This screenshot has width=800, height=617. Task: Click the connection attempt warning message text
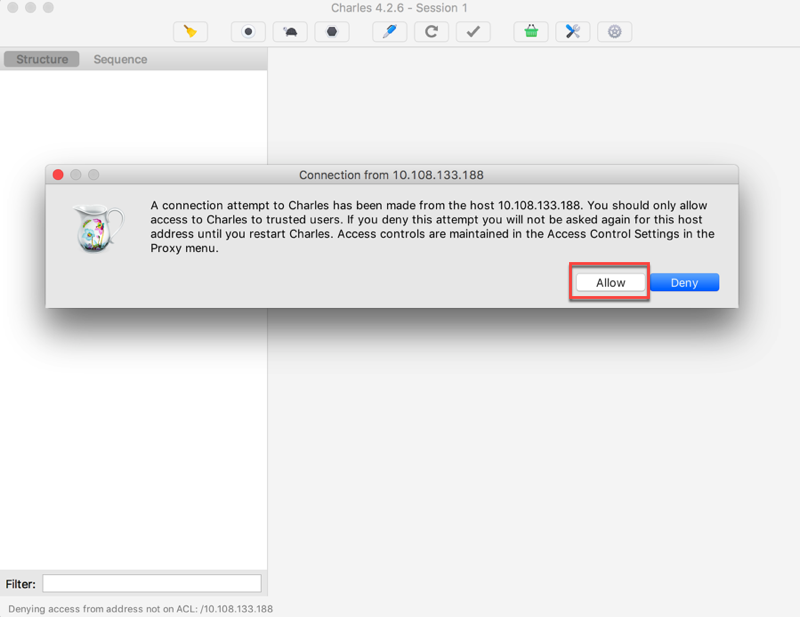click(432, 227)
